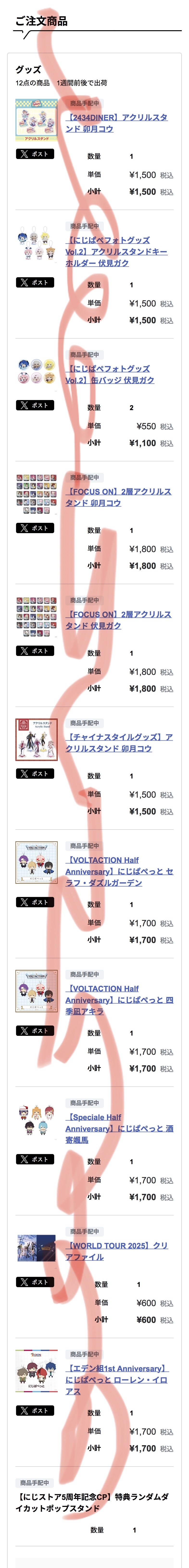Click X post button under 缶バッジ 伏見ガク item
Viewport: 189px width, 1568px height.
(x=35, y=405)
